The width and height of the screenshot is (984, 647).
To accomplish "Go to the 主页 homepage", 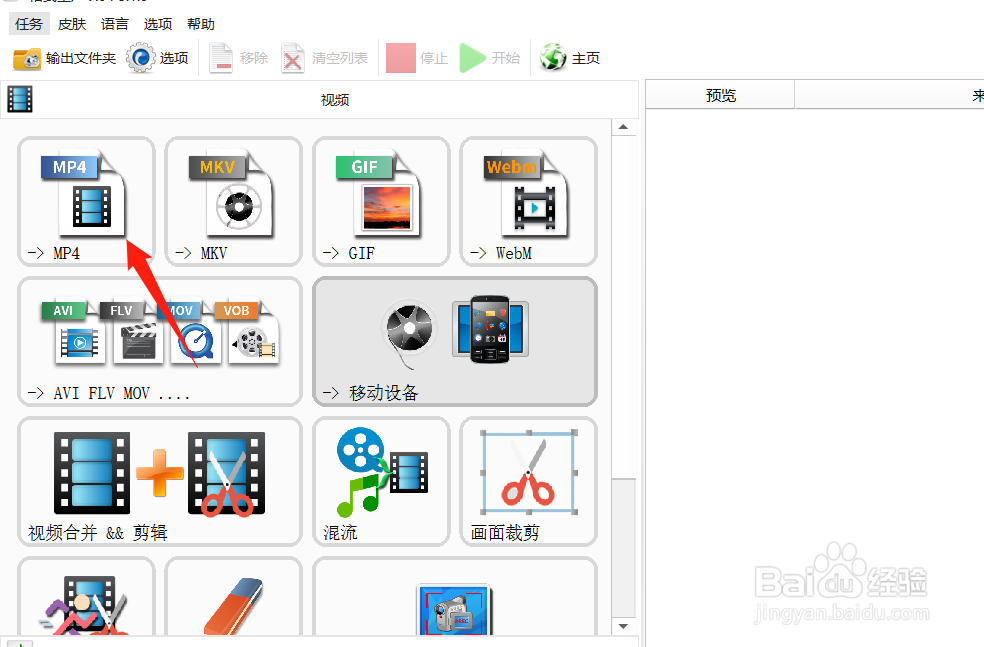I will 570,58.
